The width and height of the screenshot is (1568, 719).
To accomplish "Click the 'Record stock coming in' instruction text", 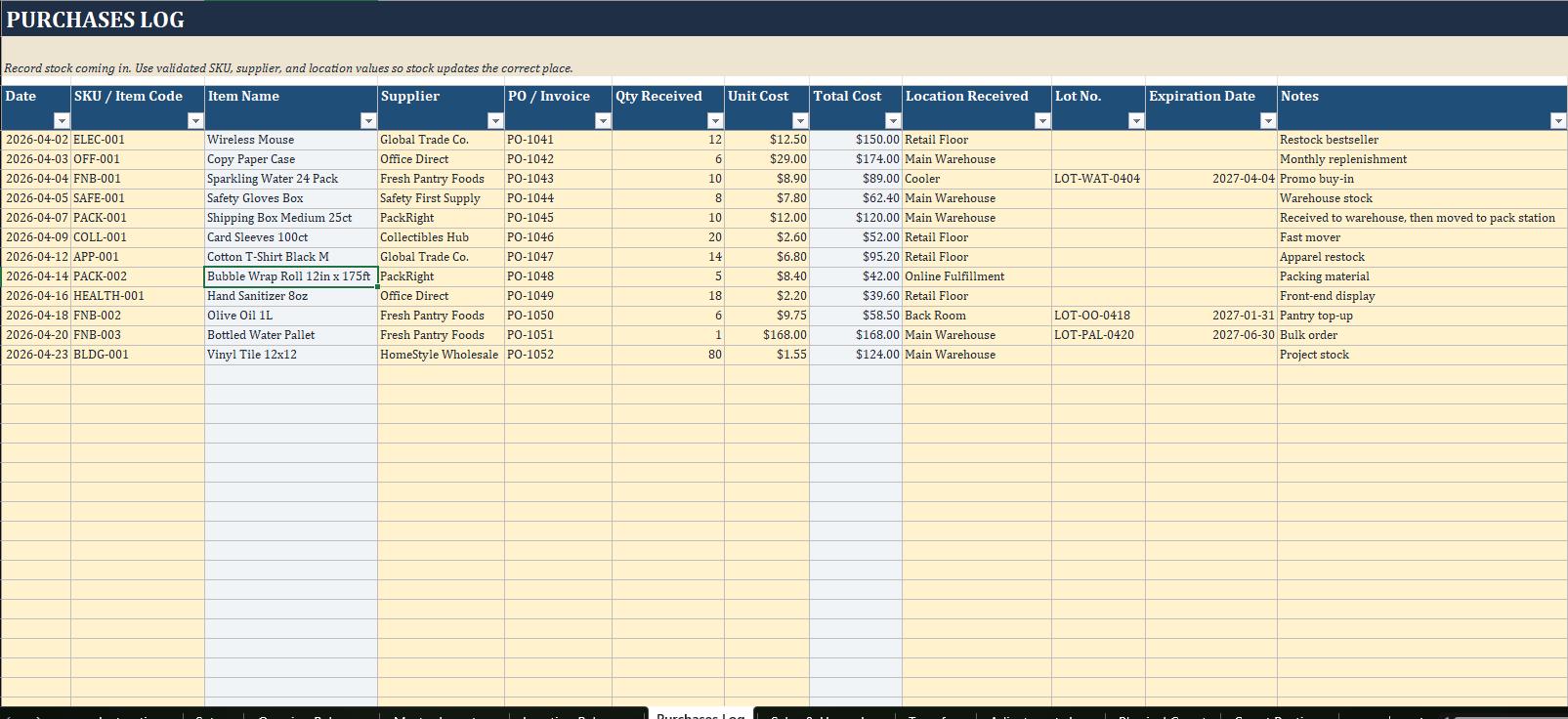I will click(x=289, y=68).
